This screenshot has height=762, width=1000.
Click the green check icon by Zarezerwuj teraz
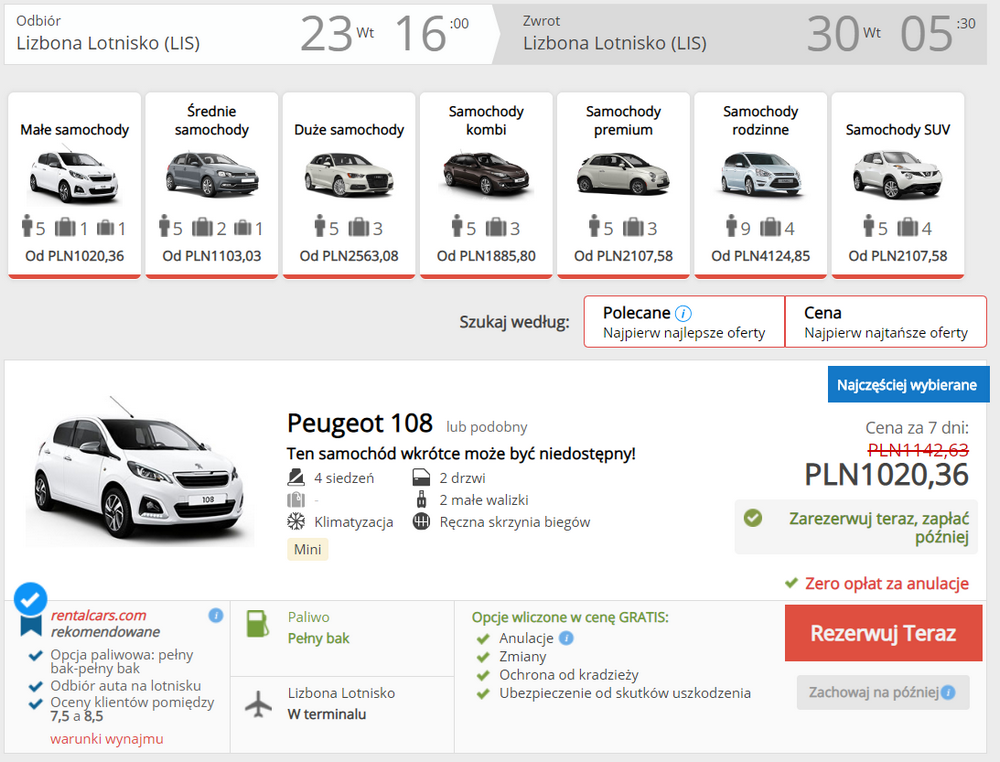[753, 518]
